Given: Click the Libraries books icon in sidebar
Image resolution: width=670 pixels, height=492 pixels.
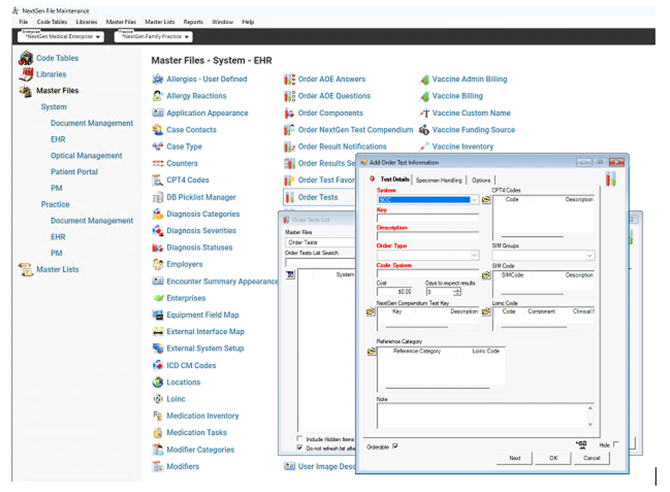Looking at the screenshot, I should tap(27, 75).
